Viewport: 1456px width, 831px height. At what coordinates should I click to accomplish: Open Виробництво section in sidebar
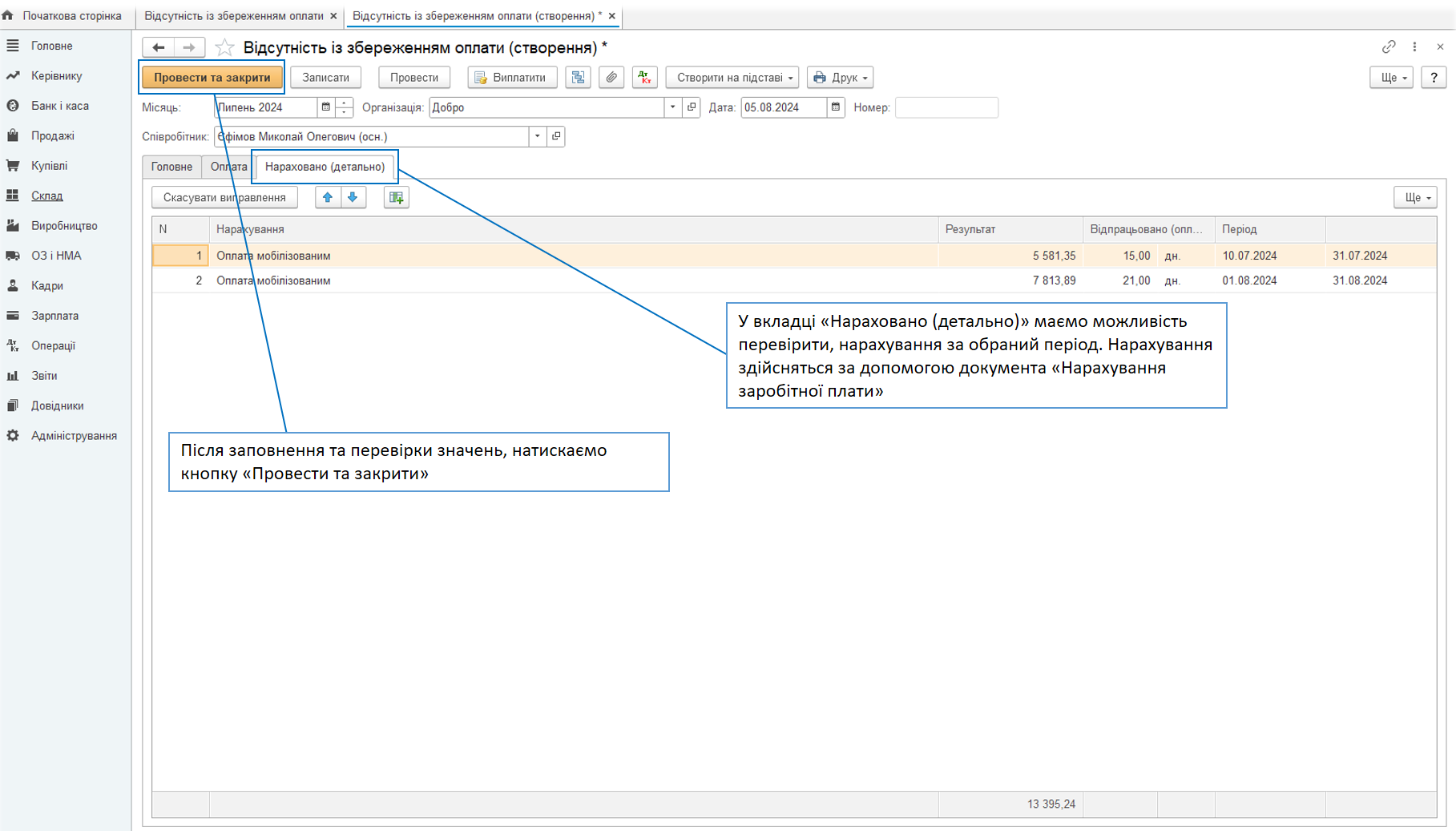pyautogui.click(x=64, y=226)
